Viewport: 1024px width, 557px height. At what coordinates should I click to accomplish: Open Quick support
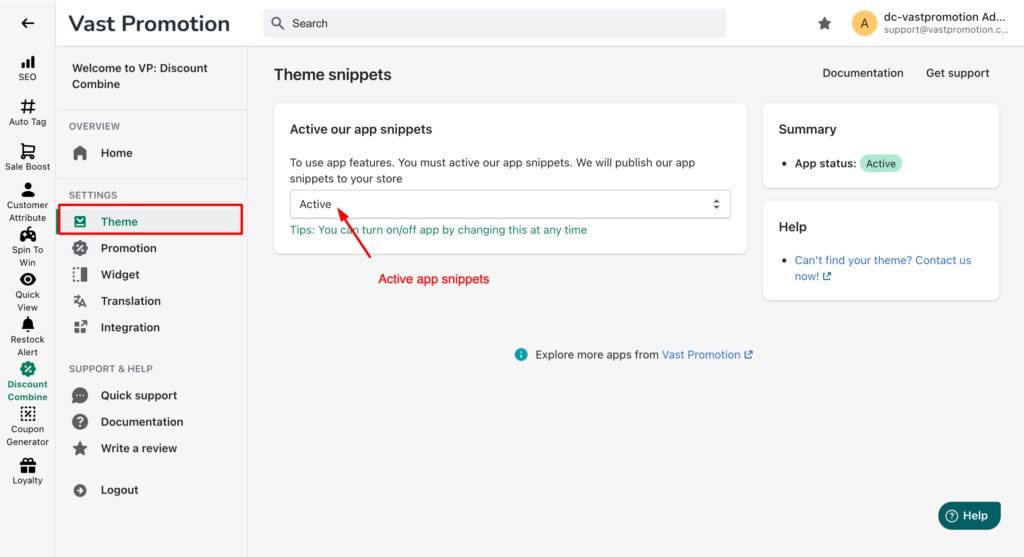[138, 395]
